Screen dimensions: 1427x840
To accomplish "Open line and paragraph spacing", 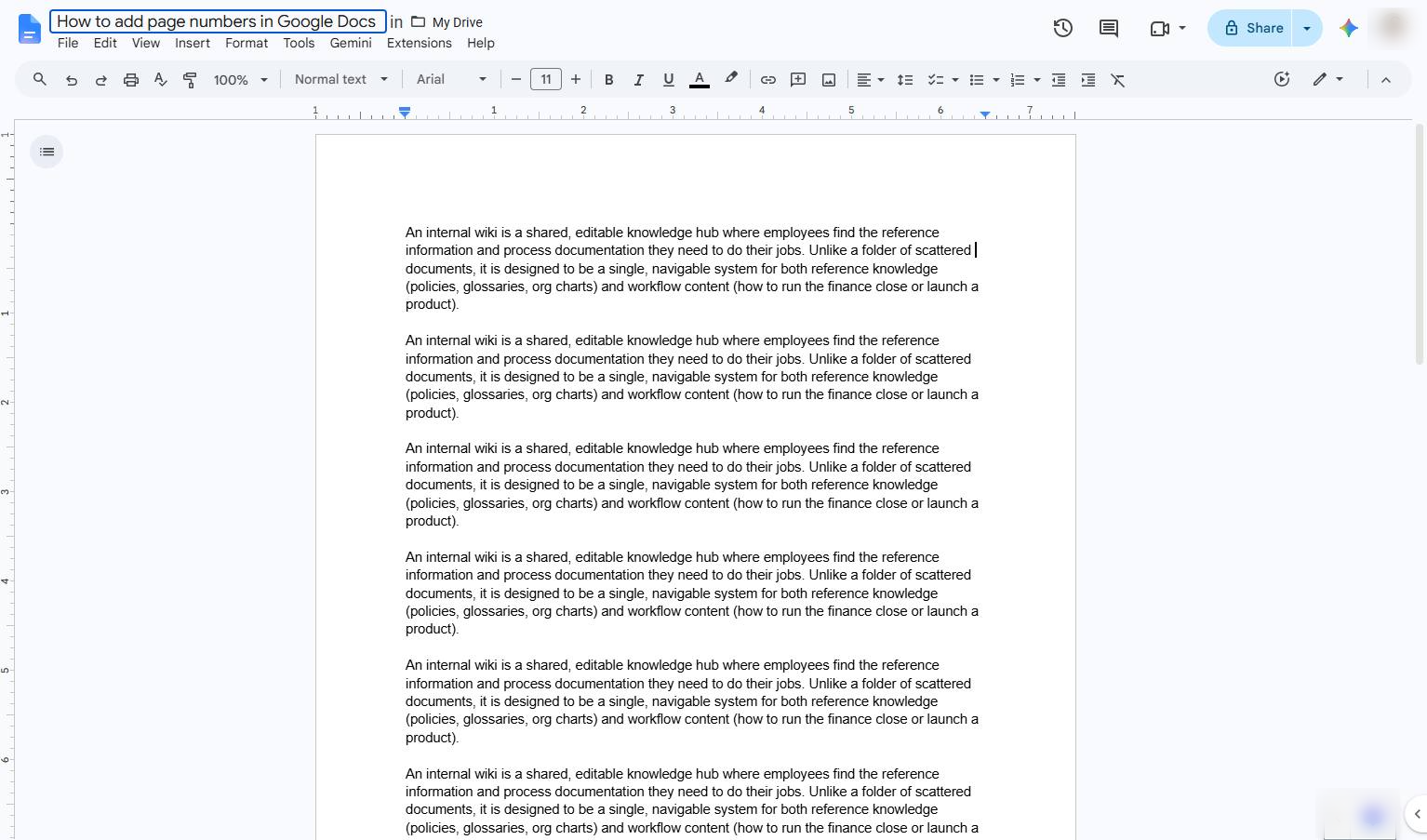I will [904, 80].
